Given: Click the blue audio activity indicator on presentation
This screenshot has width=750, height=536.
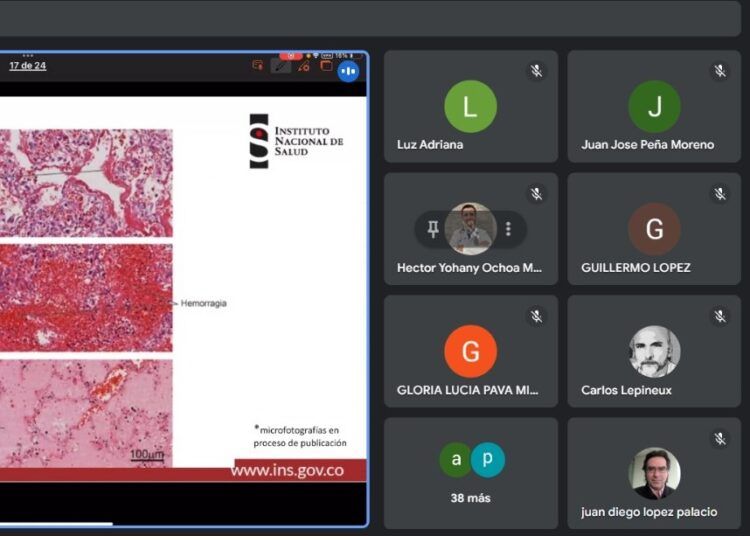Looking at the screenshot, I should coord(348,72).
